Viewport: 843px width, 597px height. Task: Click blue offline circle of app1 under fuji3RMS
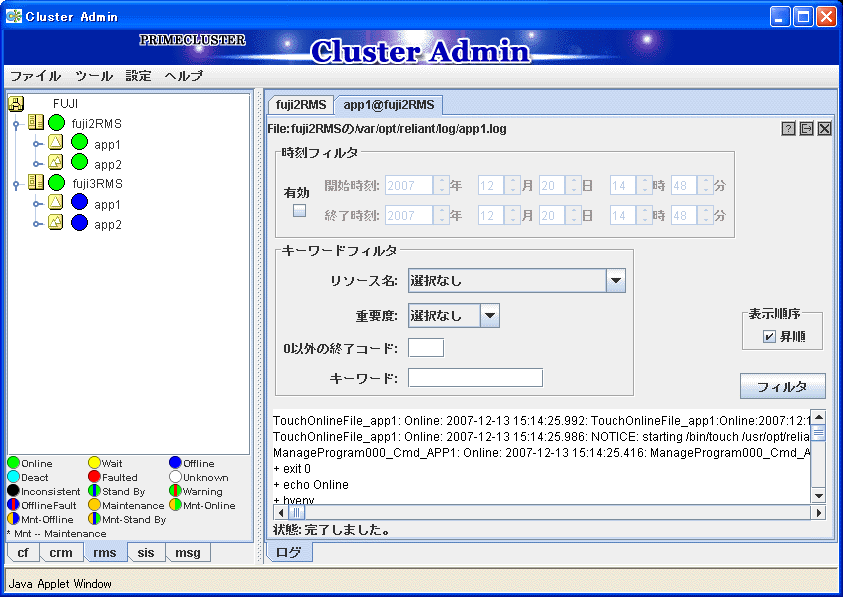coord(79,202)
